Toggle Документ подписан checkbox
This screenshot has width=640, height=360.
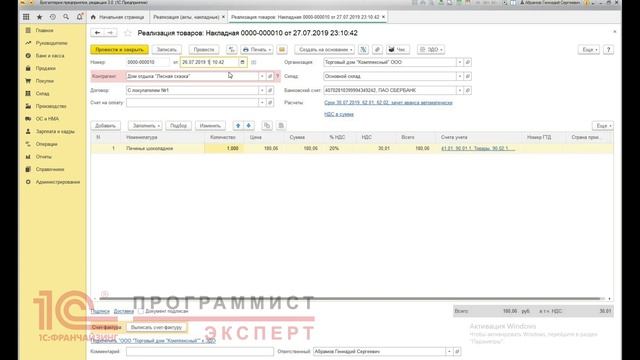pyautogui.click(x=141, y=311)
